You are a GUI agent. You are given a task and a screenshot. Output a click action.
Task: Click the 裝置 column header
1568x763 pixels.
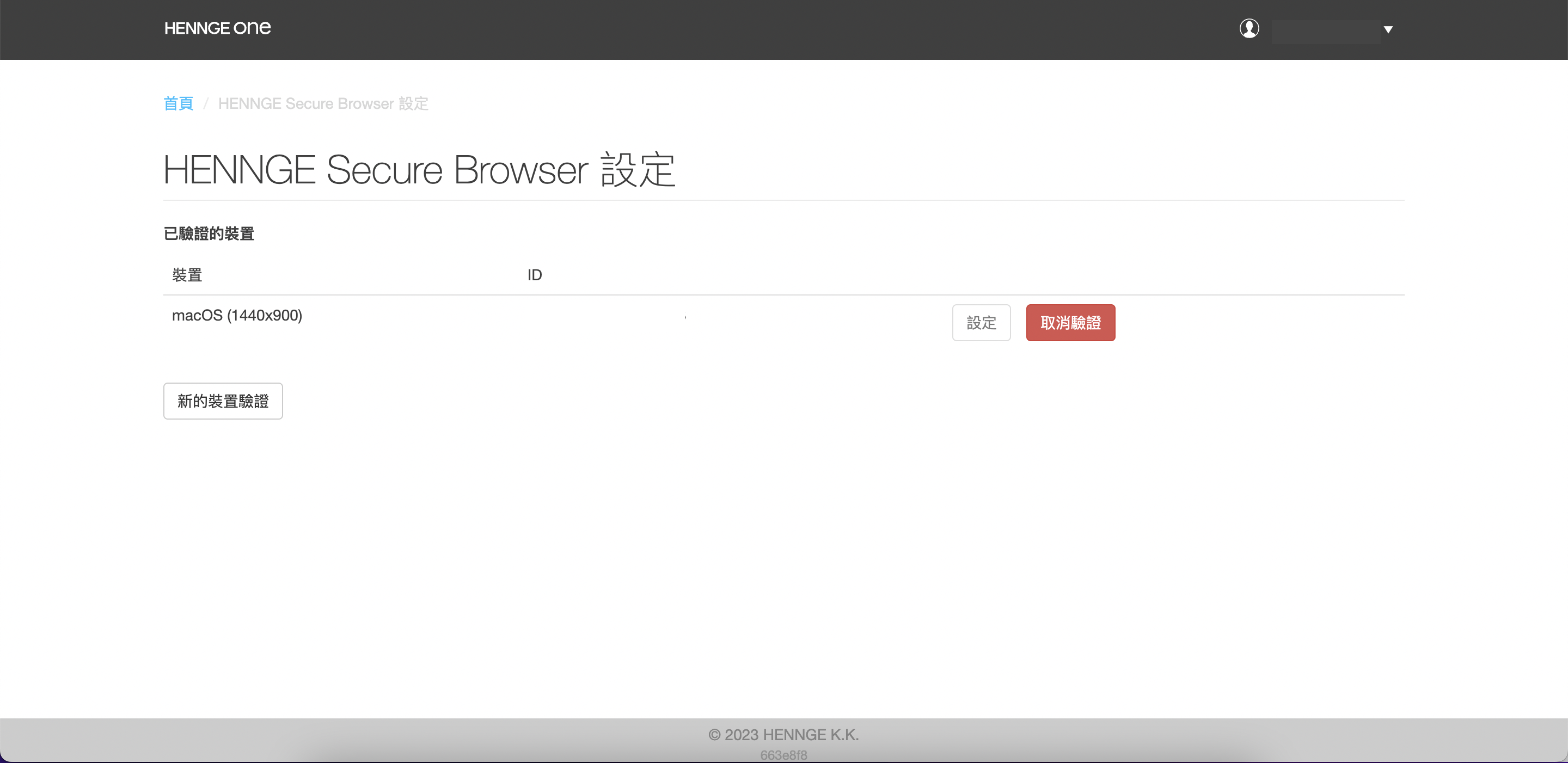click(x=187, y=275)
